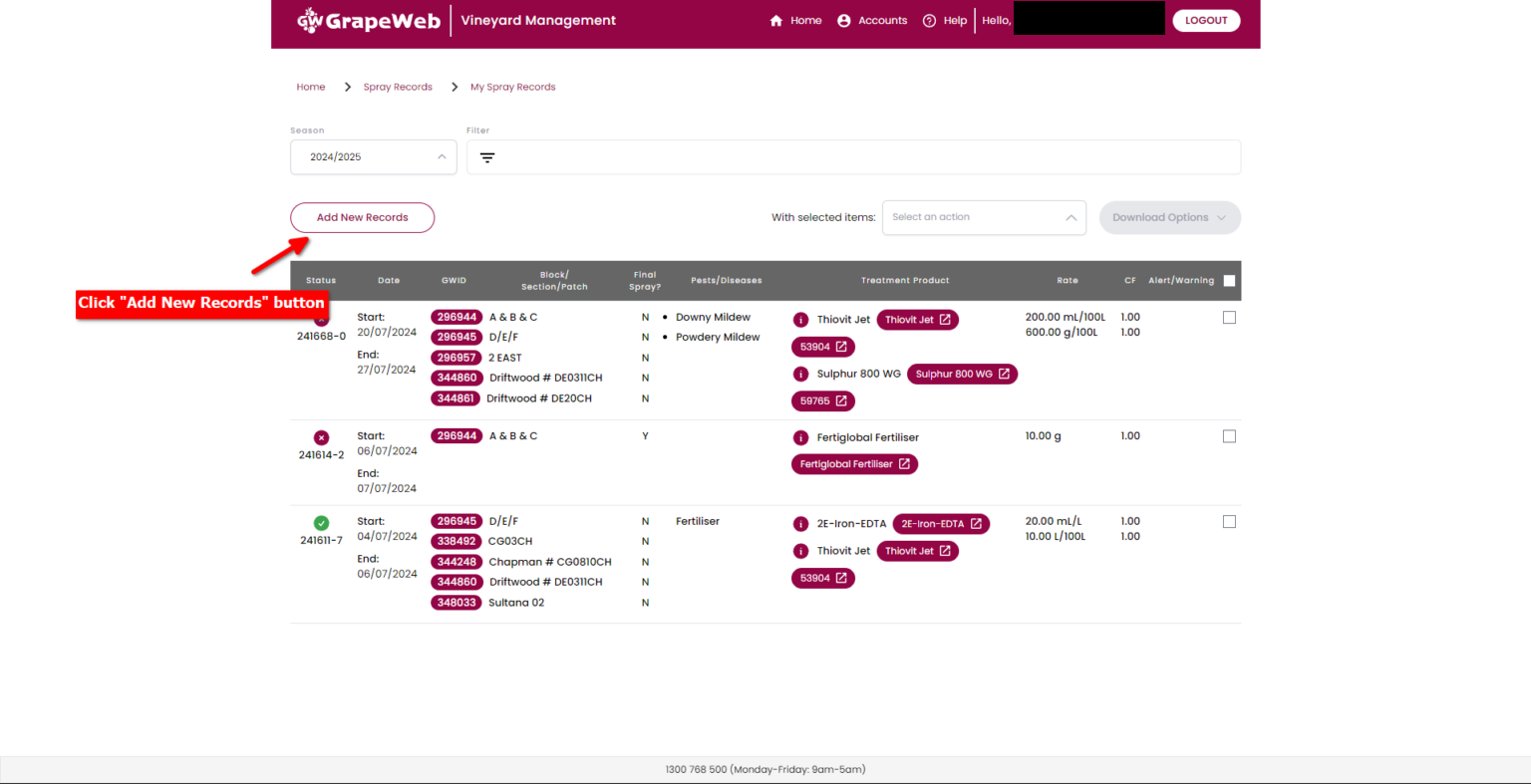The width and height of the screenshot is (1531, 784).
Task: Click info icon next to Sulphur 800 WG
Action: point(800,374)
